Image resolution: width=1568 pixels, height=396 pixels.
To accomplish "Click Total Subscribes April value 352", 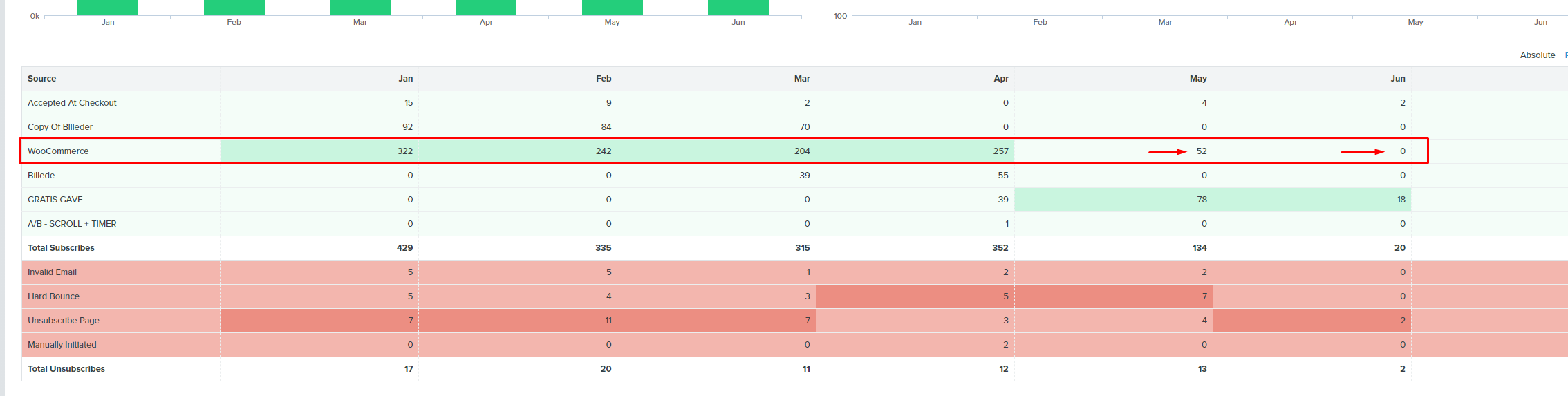I will coord(1000,248).
